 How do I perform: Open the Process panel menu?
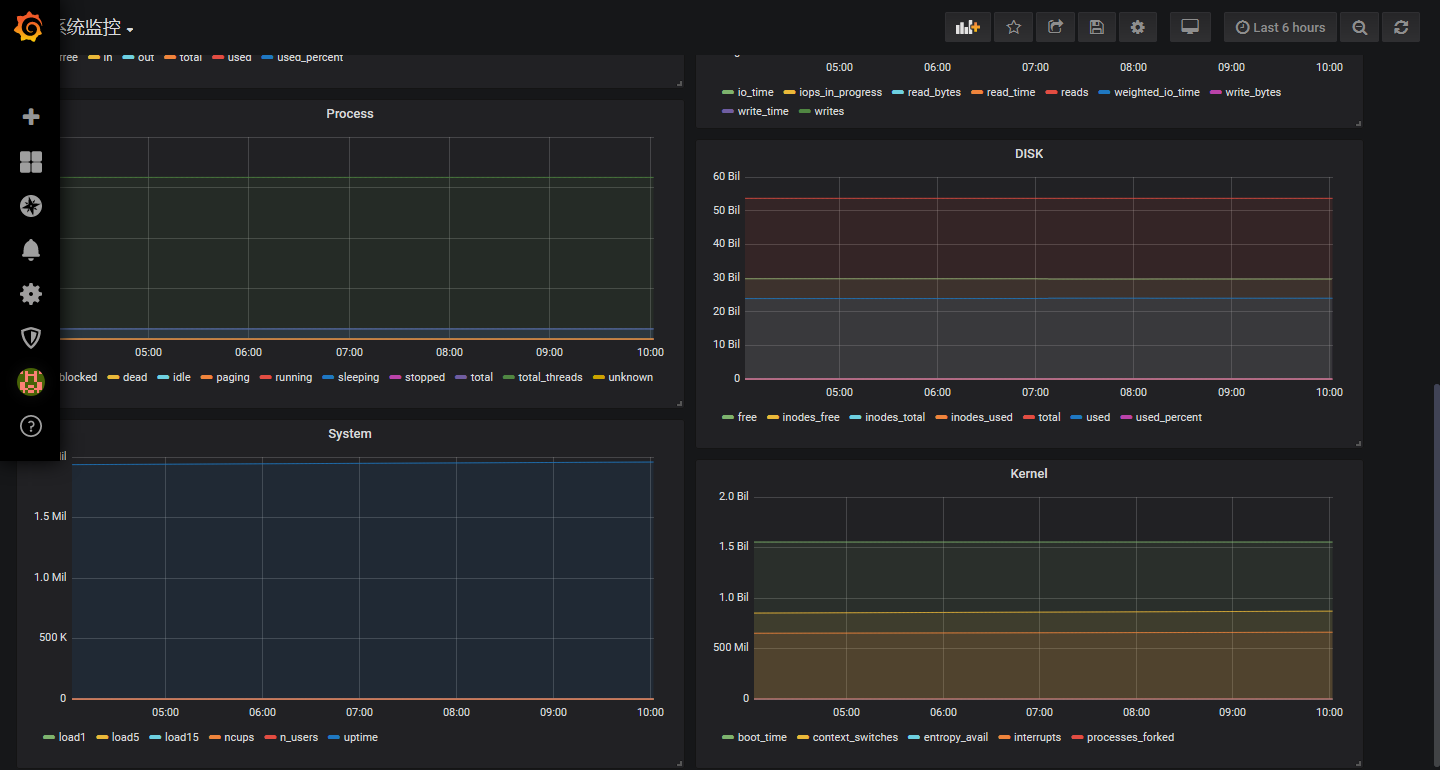coord(350,113)
